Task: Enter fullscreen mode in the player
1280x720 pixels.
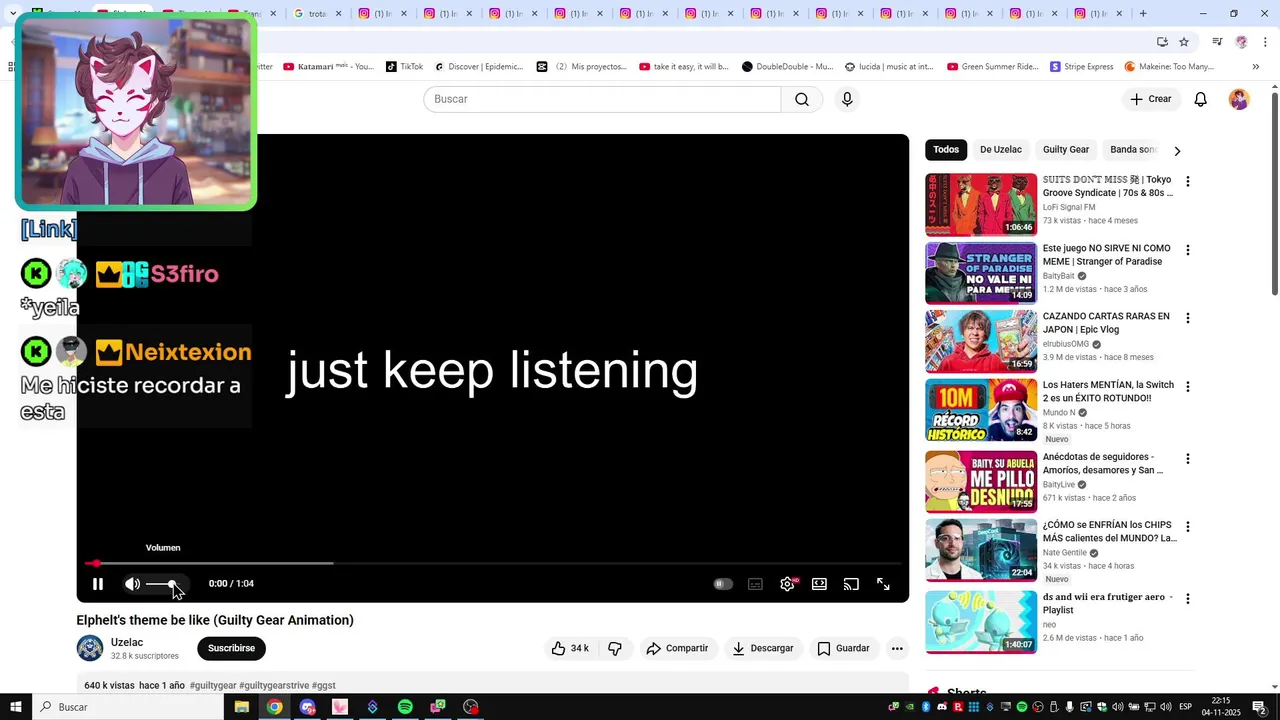Action: pos(883,584)
